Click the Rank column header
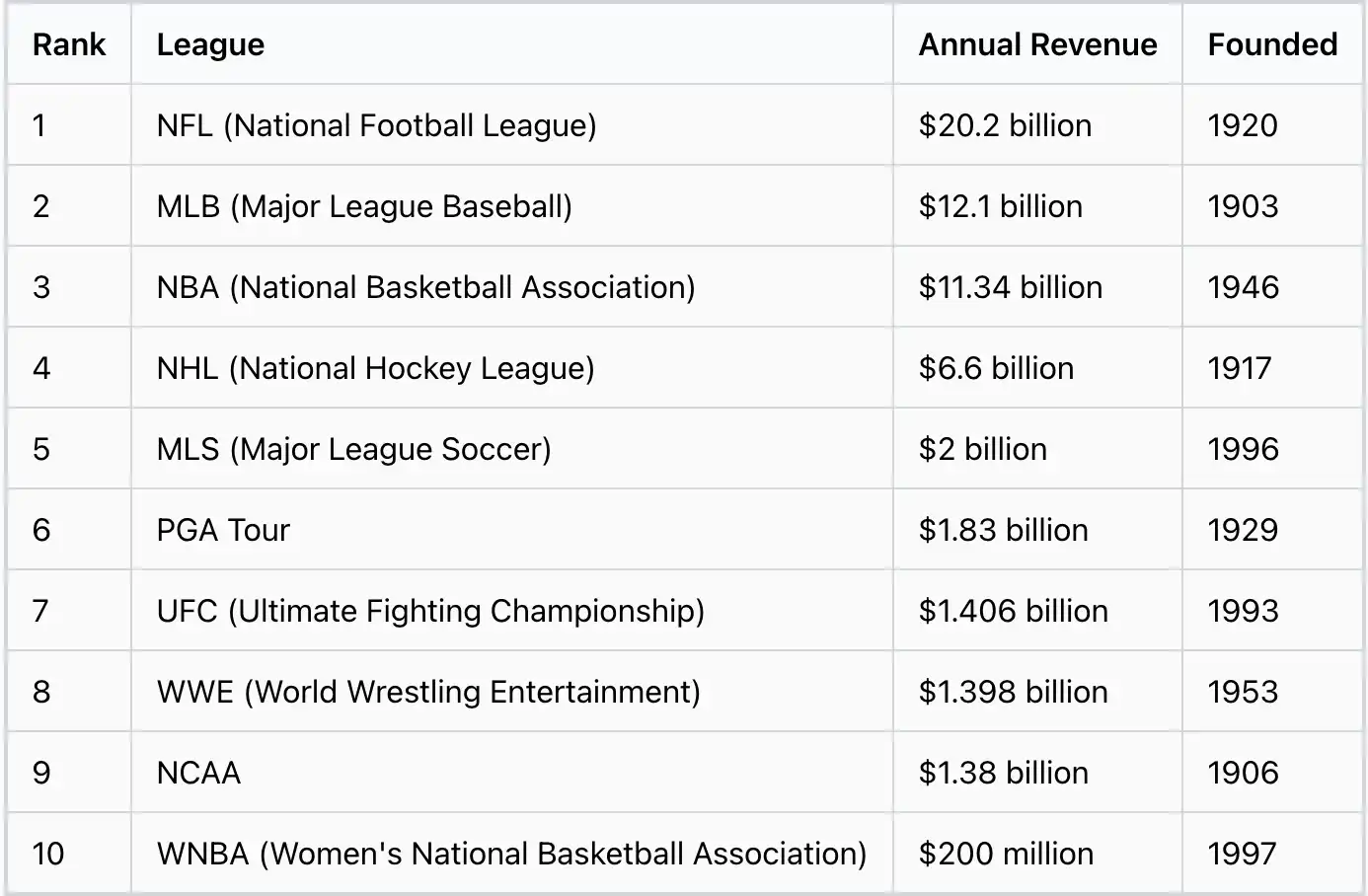This screenshot has width=1368, height=896. [69, 45]
